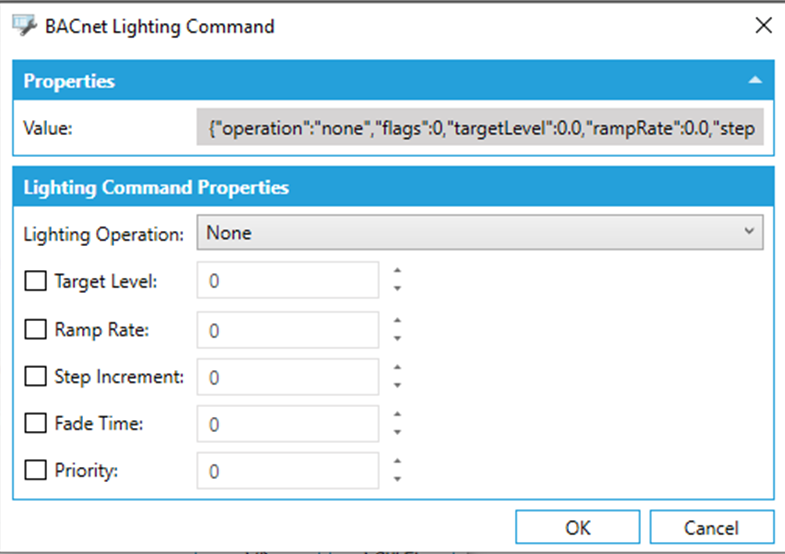Focus the Priority value field
785x554 pixels.
tap(288, 471)
